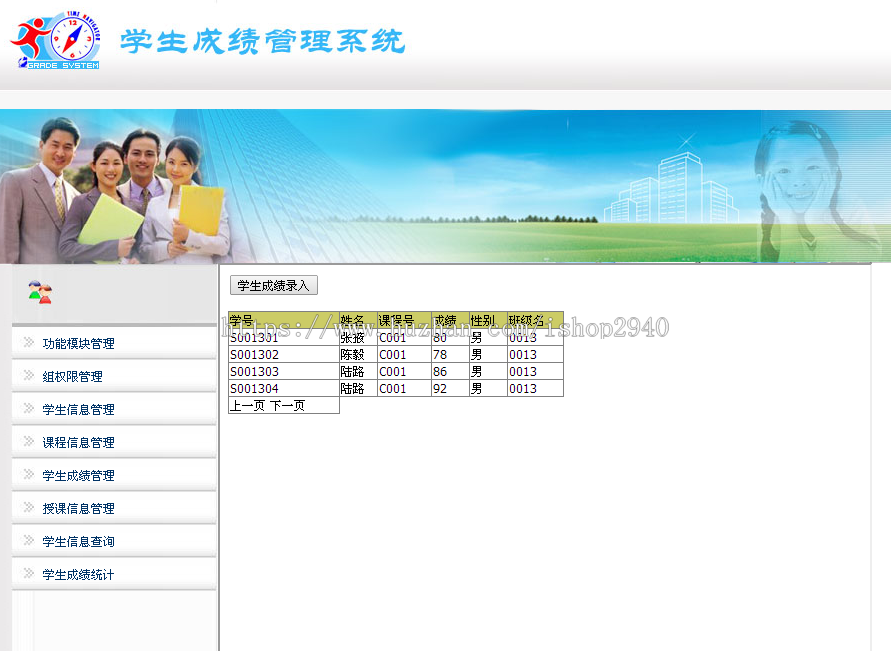Click the 成绩 column header
Screen dimensions: 891x651
(x=450, y=320)
